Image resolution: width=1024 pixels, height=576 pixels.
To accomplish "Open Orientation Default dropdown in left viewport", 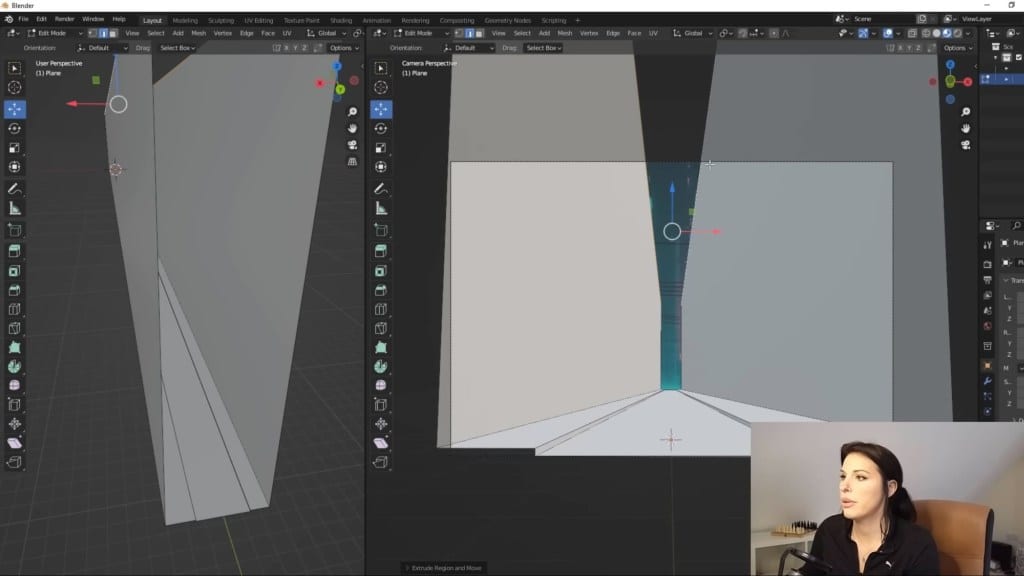I will coord(103,48).
